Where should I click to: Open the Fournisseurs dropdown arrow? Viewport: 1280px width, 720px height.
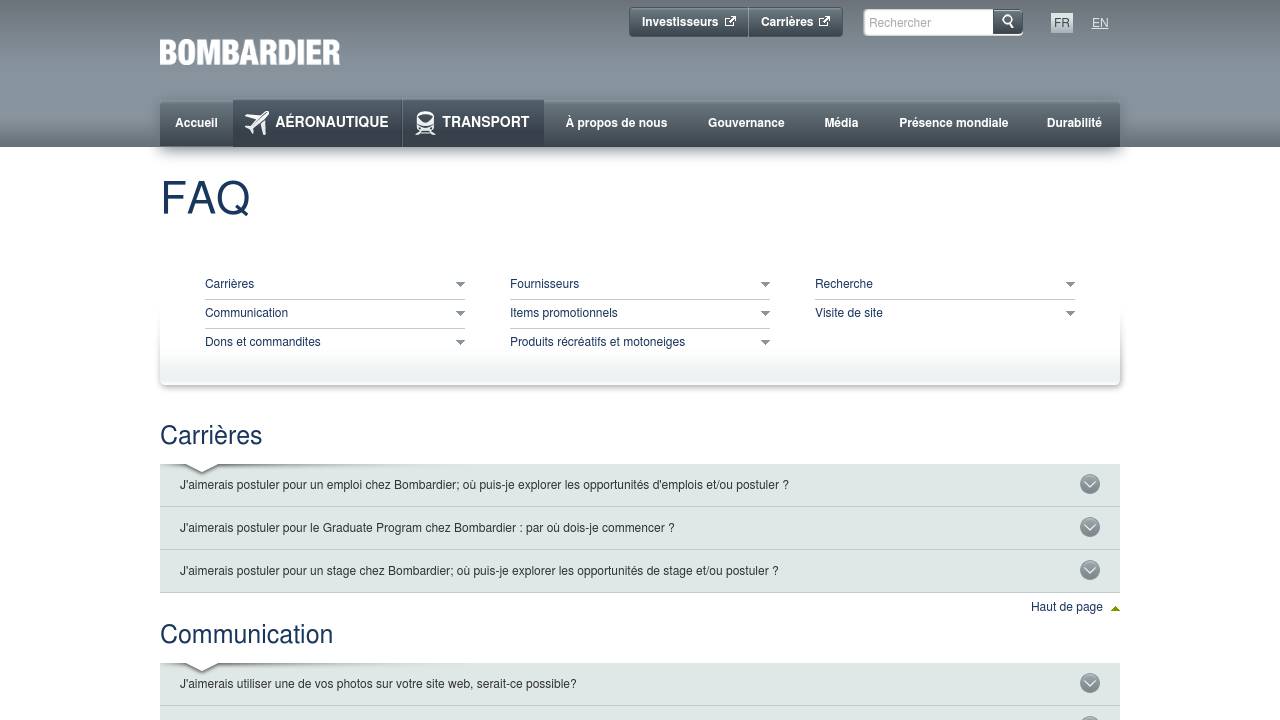(x=765, y=284)
